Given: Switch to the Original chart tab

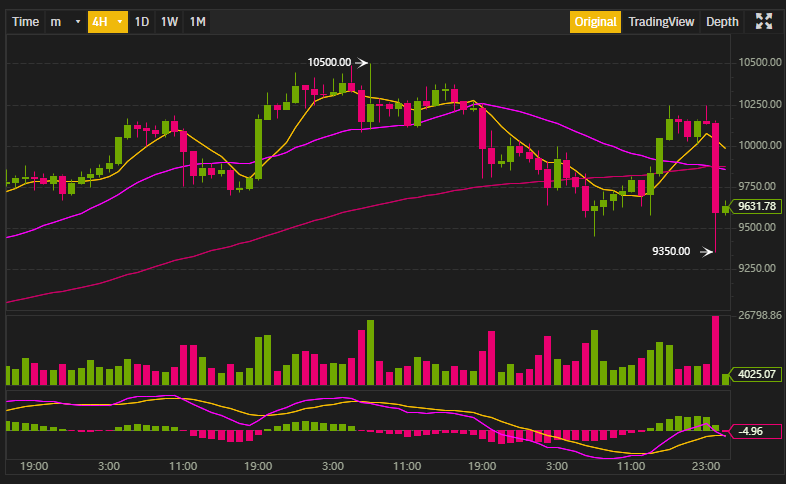Looking at the screenshot, I should coord(595,21).
